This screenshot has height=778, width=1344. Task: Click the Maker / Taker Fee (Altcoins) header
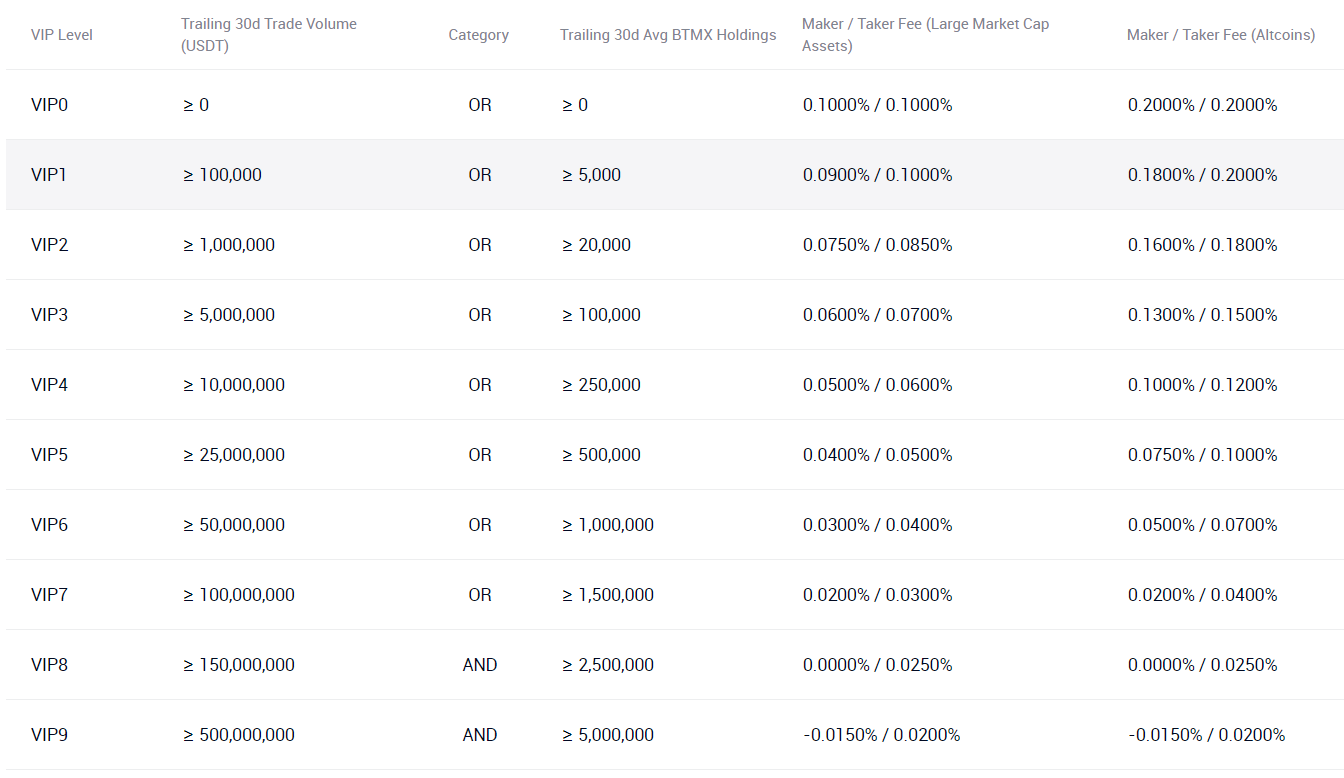1220,35
